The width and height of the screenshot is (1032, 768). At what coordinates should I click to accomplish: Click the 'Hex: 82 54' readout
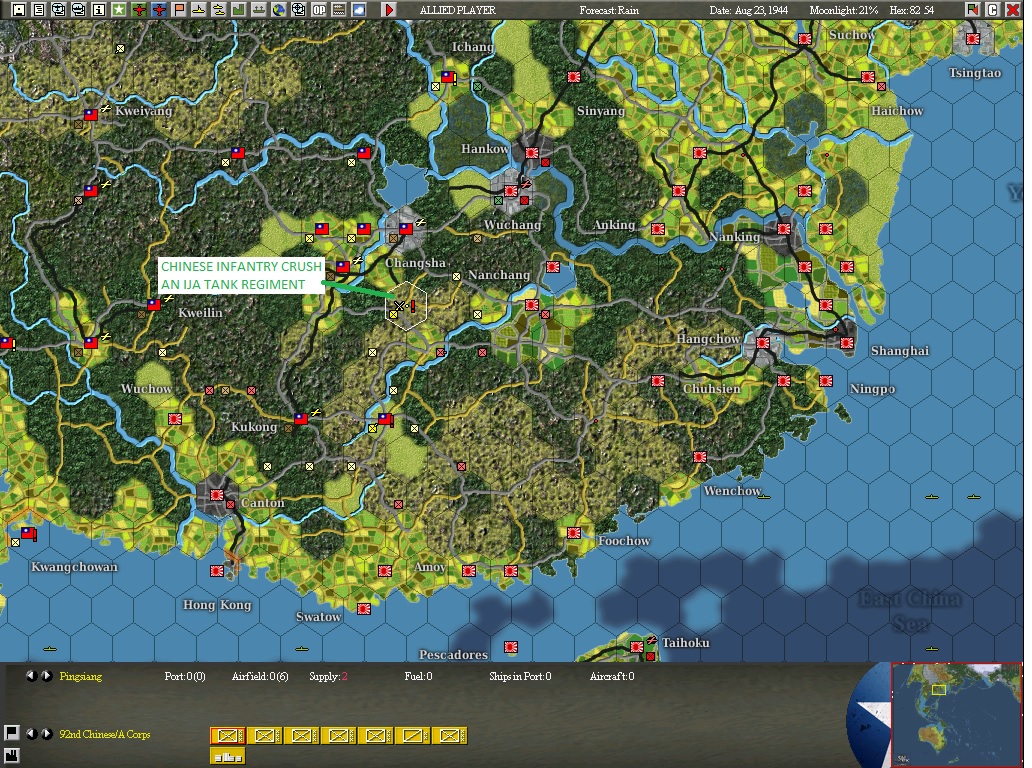[912, 10]
